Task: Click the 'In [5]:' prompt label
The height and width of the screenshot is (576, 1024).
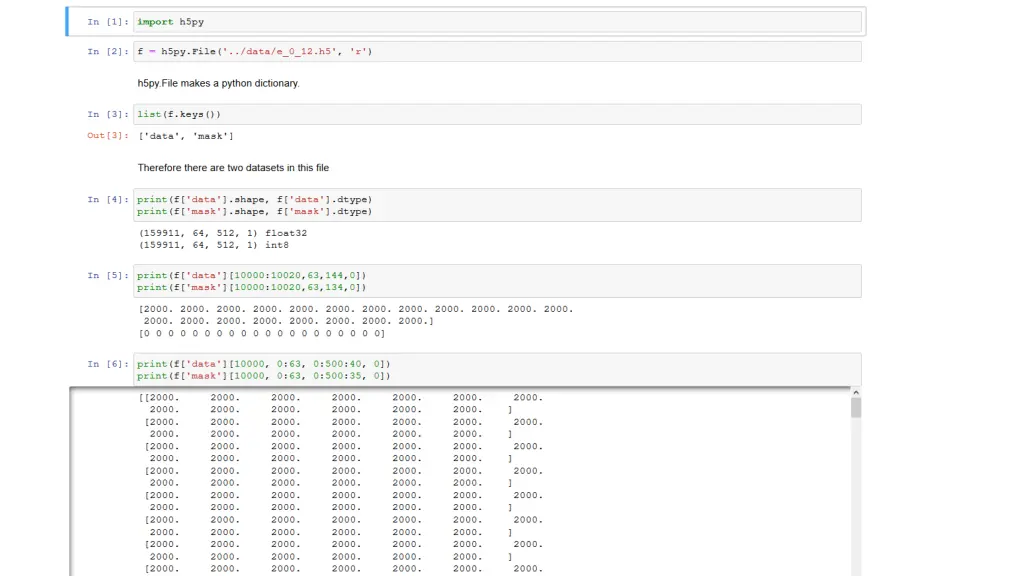Action: 108,275
